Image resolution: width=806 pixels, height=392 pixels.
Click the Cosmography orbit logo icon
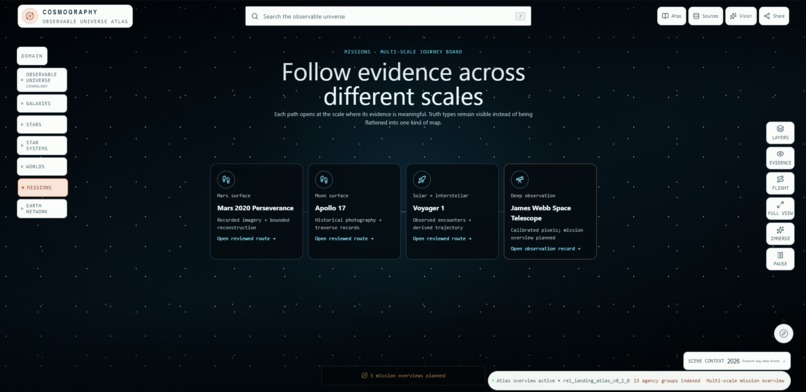pos(30,16)
